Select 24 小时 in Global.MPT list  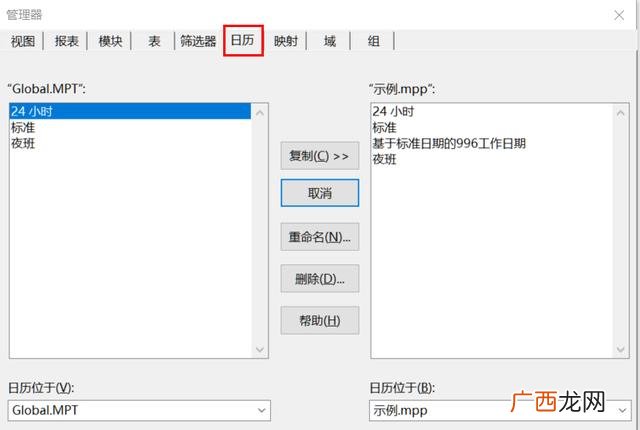tap(130, 111)
